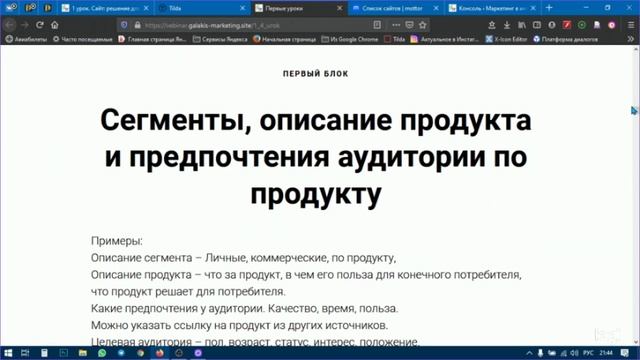Close the 'Первые уроки' tab
The width and height of the screenshot is (640, 360).
[340, 8]
